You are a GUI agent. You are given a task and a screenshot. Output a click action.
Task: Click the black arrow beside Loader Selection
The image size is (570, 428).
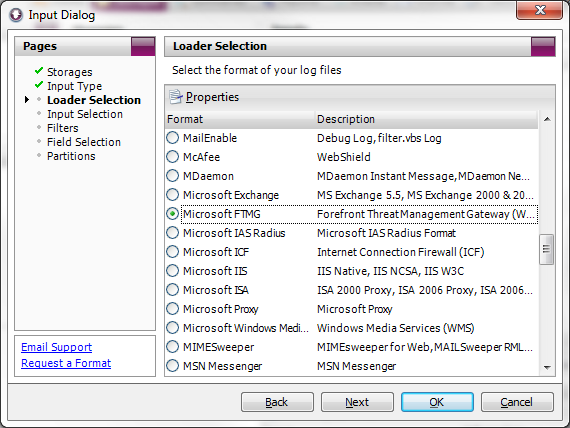tap(27, 100)
